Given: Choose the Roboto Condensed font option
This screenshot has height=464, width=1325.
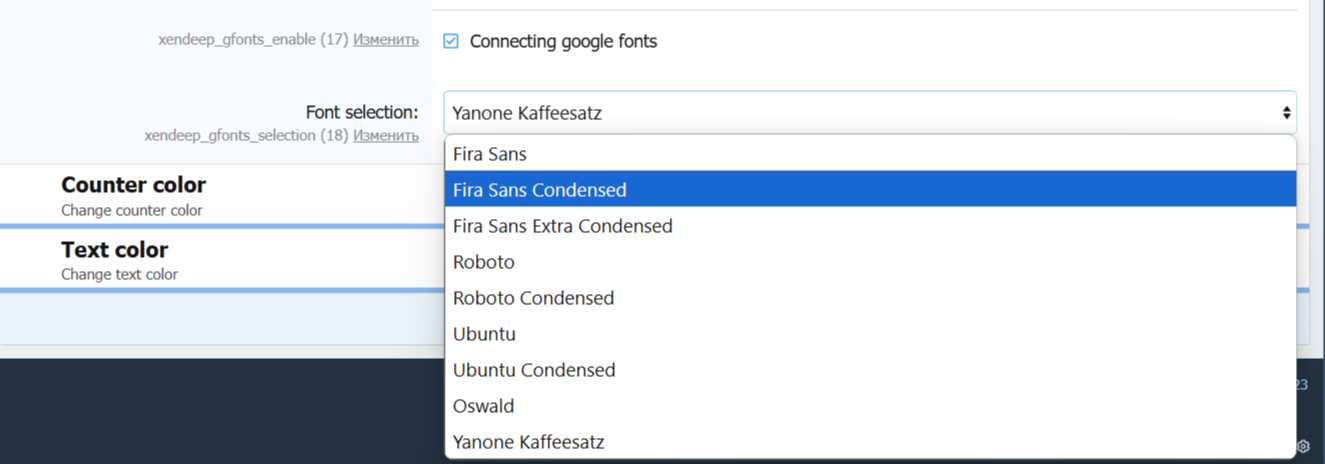Looking at the screenshot, I should 534,298.
